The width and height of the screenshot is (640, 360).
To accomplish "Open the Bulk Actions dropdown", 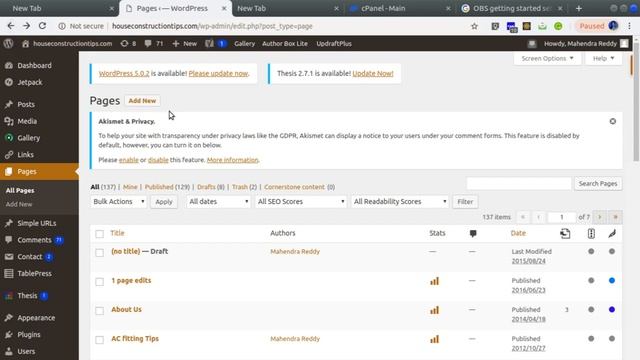I will [x=118, y=201].
